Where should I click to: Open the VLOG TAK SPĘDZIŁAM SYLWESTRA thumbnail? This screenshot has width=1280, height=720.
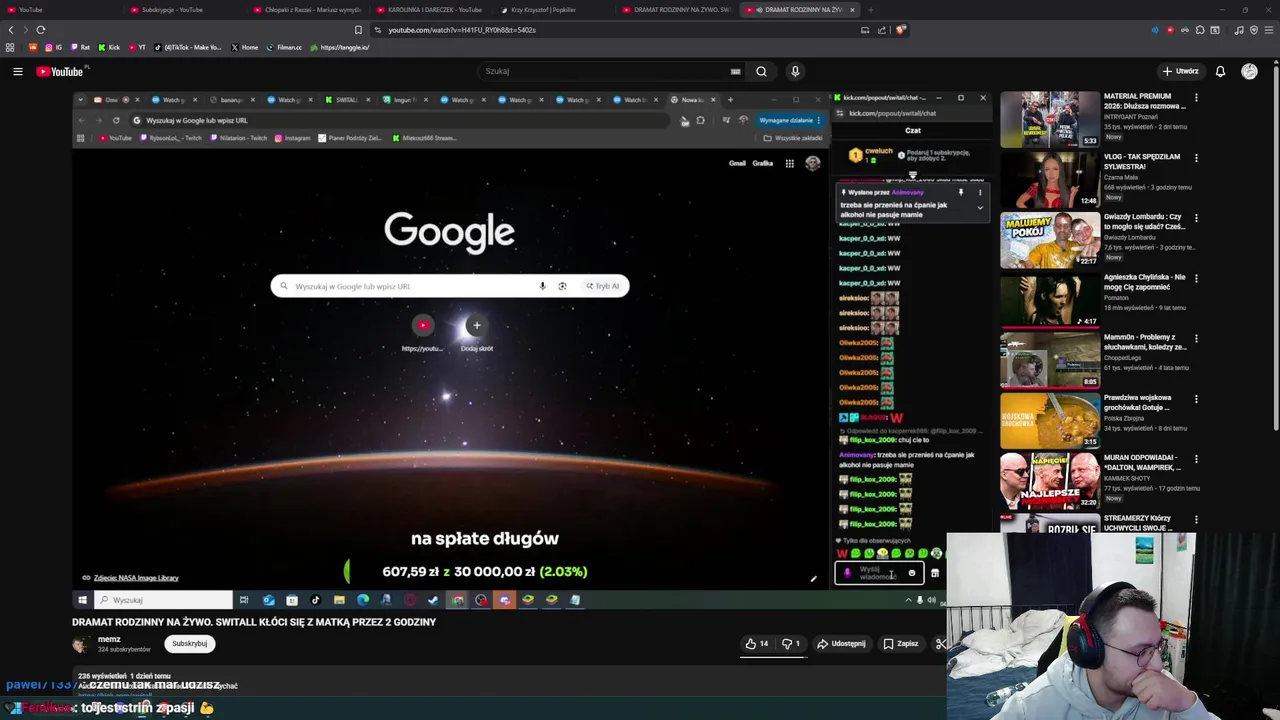1050,180
